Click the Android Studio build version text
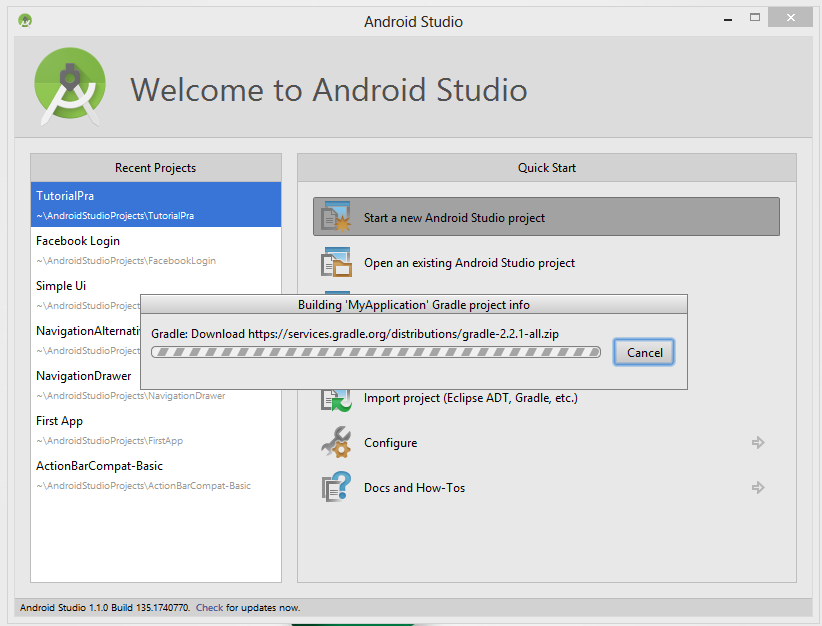The image size is (822, 626). (x=105, y=608)
